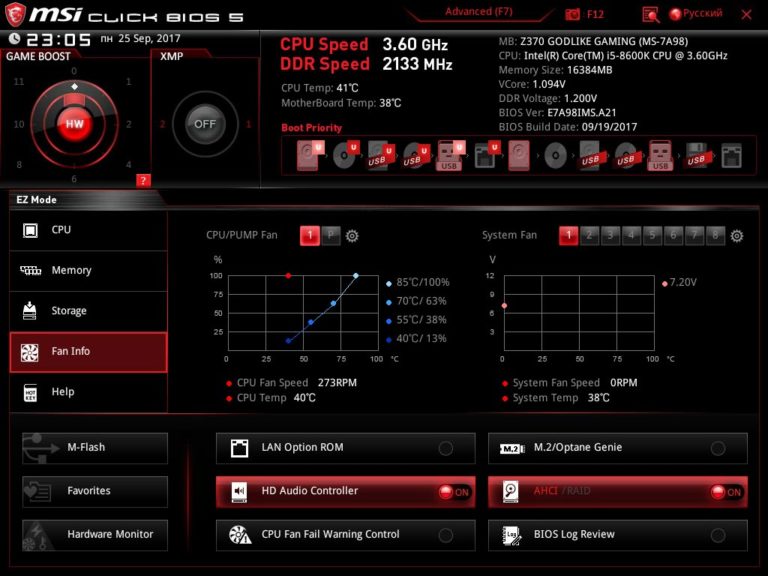This screenshot has height=576, width=768.
Task: Click BIOS Ver E7A98IMS.A21 text
Action: coord(557,113)
